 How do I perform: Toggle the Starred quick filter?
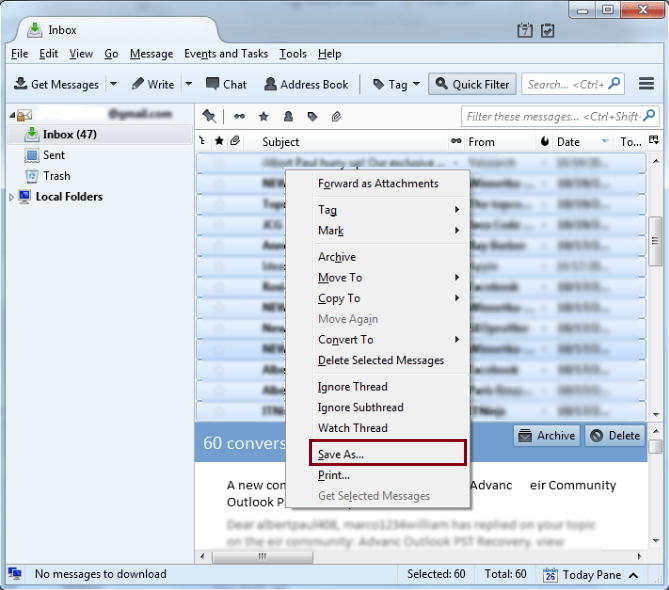point(264,116)
